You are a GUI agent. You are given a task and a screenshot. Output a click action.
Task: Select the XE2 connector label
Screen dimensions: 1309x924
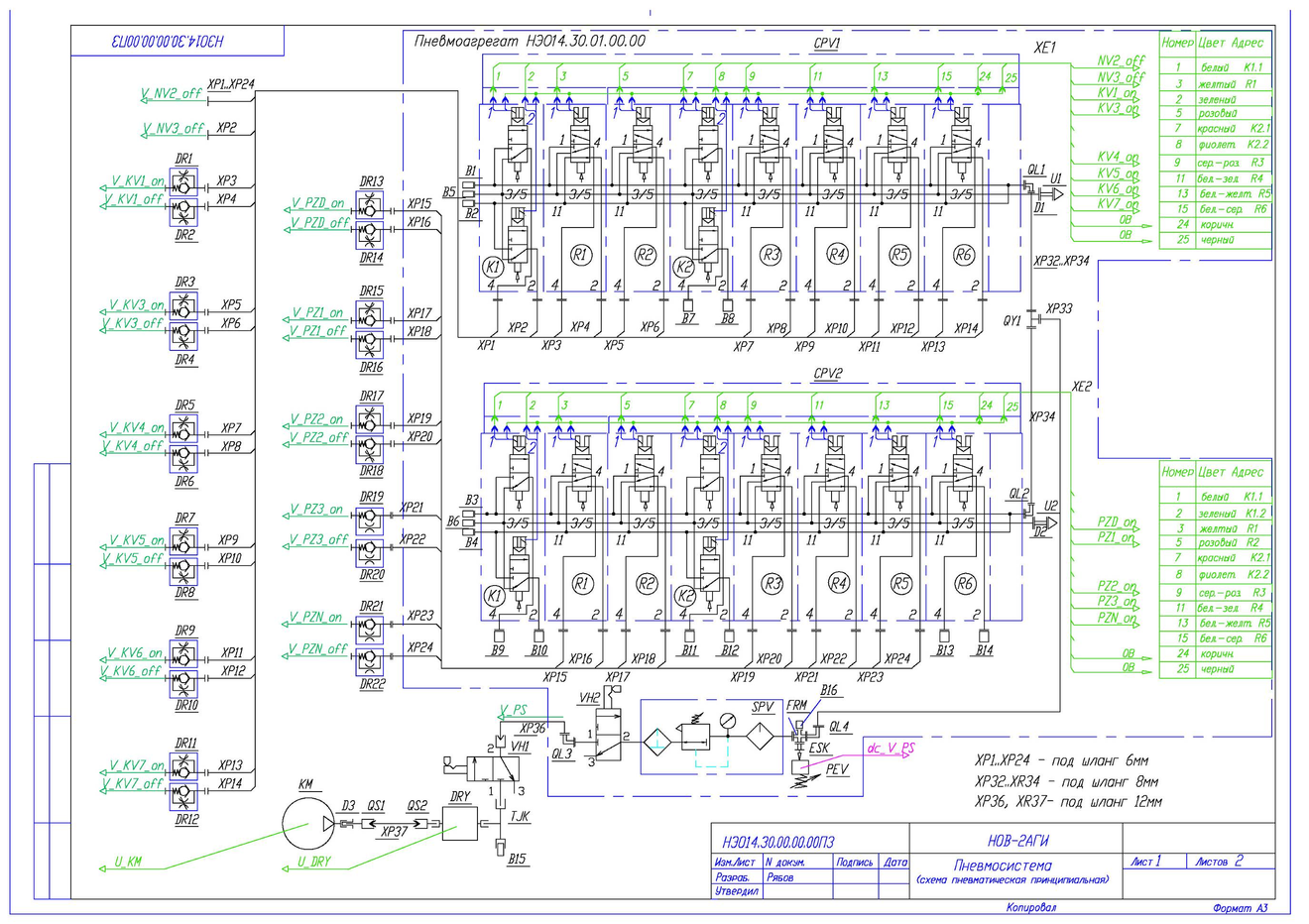click(x=1082, y=387)
